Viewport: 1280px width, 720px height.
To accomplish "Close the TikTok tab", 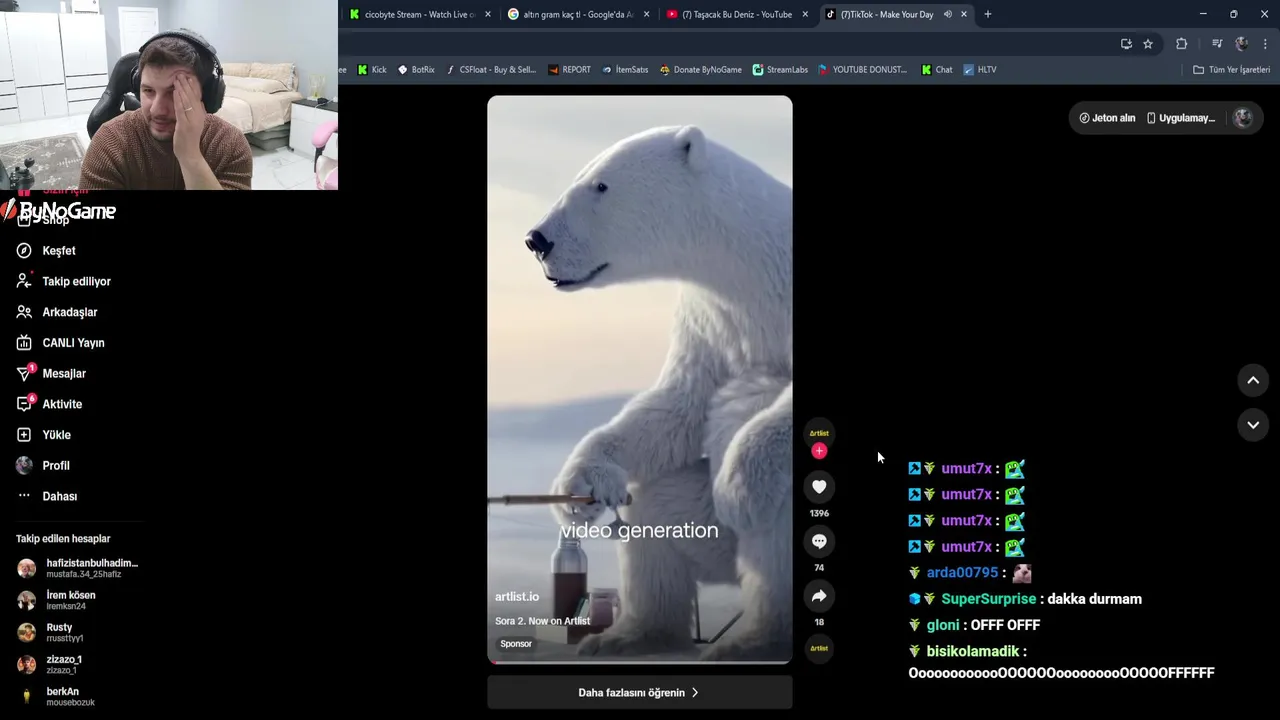I will (x=964, y=14).
